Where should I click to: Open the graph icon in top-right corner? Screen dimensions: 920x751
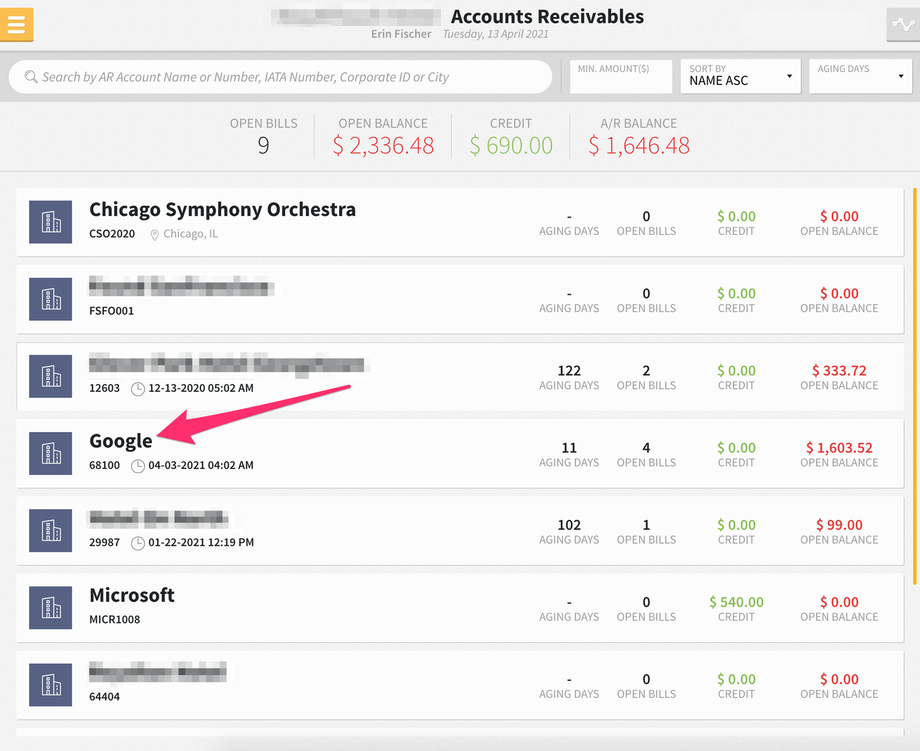coord(902,25)
